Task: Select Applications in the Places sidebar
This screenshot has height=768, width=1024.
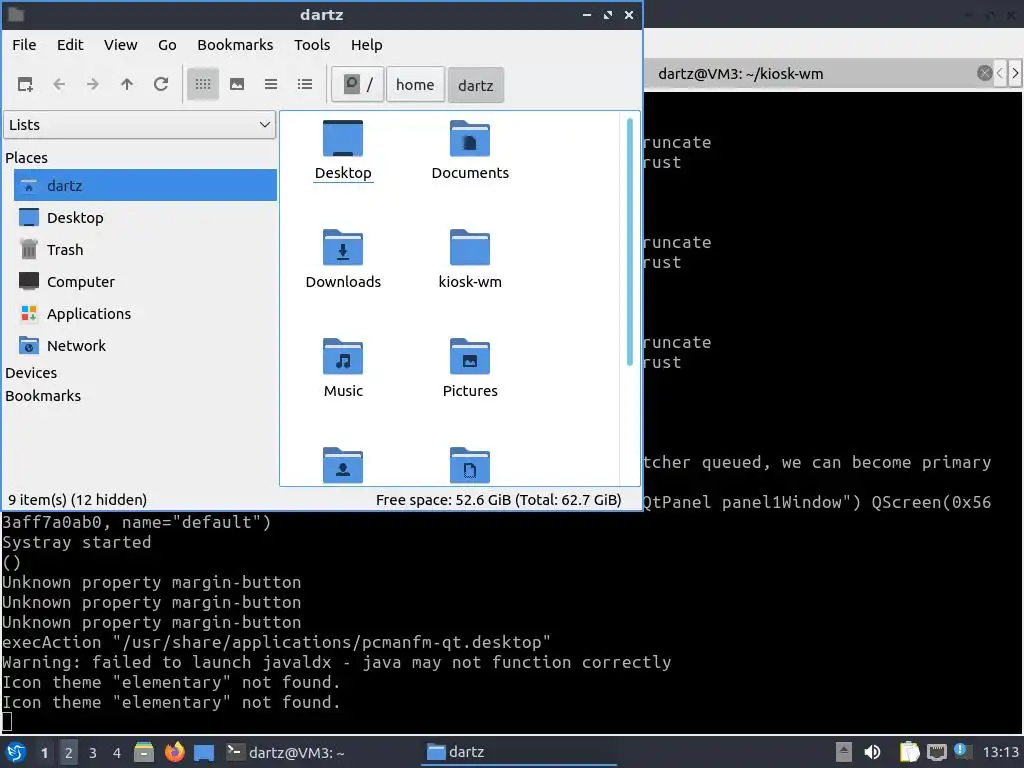Action: 146,313
